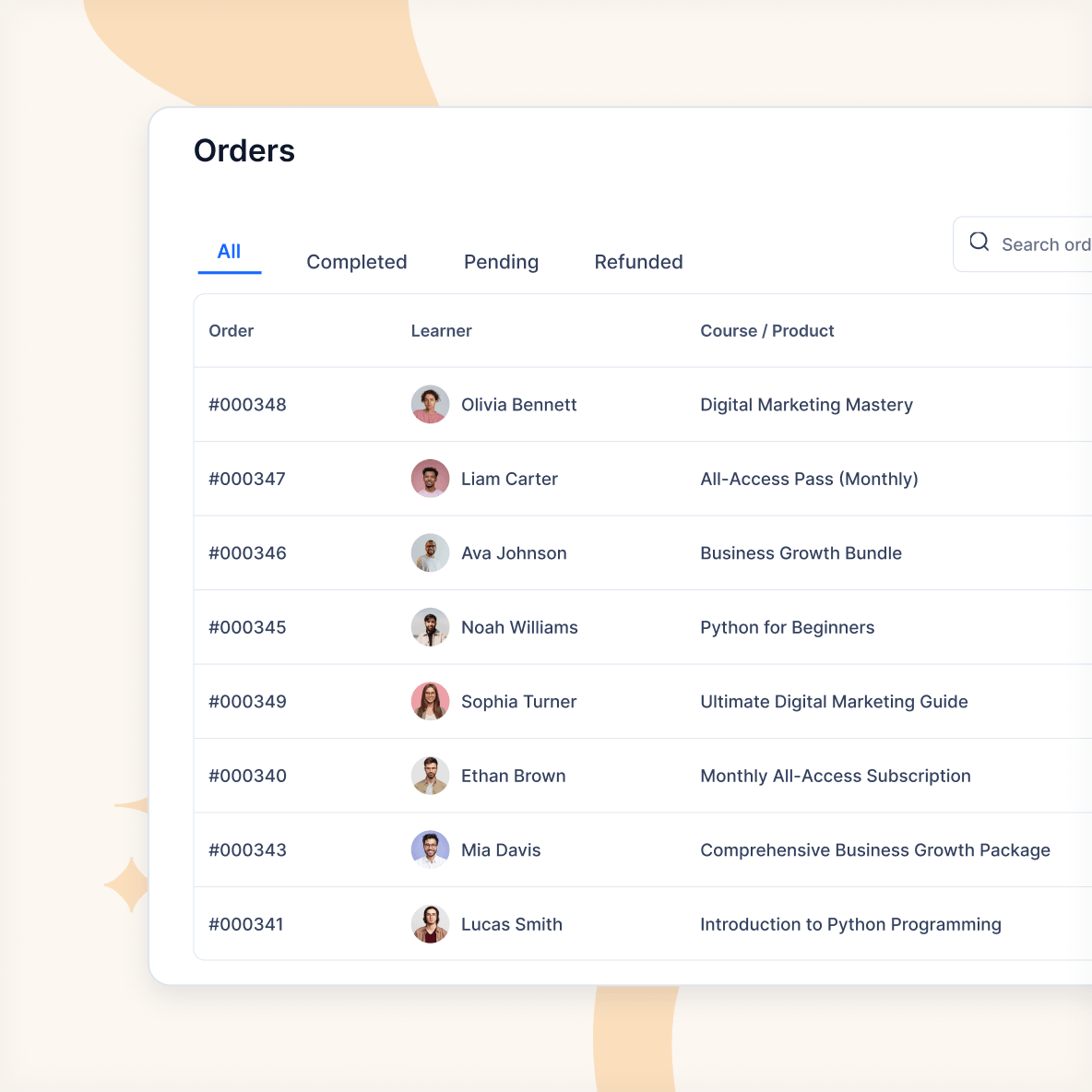Click the Digital Marketing Mastery course cell
The height and width of the screenshot is (1092, 1092).
[x=806, y=405]
